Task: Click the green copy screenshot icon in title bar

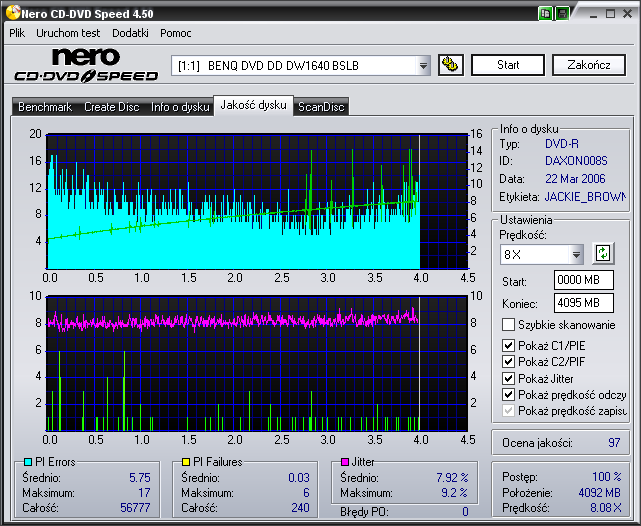Action: pos(545,13)
